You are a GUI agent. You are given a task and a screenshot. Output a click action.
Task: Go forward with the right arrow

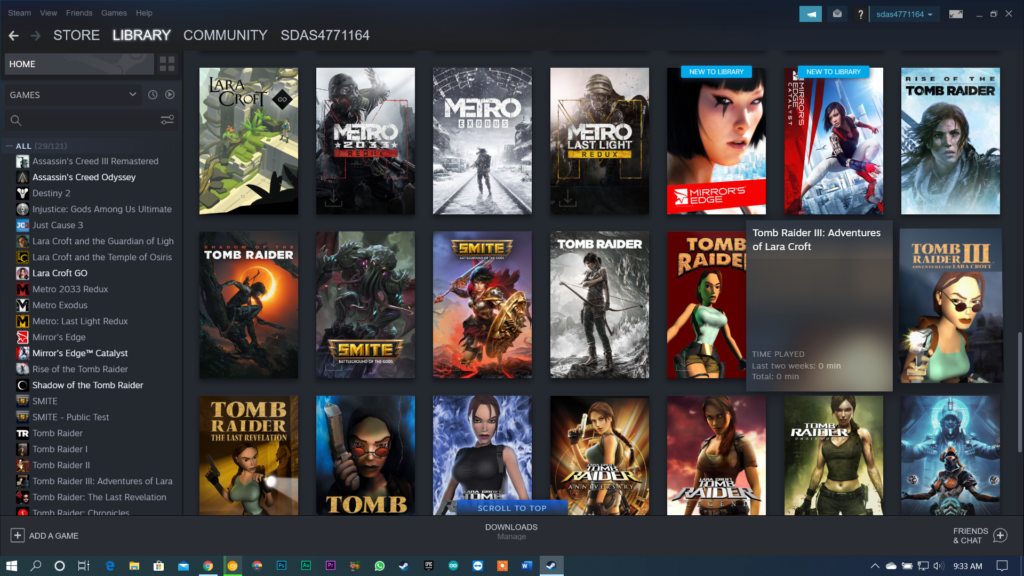click(36, 36)
